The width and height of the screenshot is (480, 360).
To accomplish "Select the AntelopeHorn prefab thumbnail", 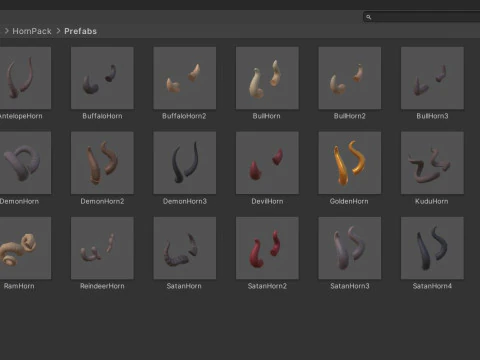I will (25, 78).
